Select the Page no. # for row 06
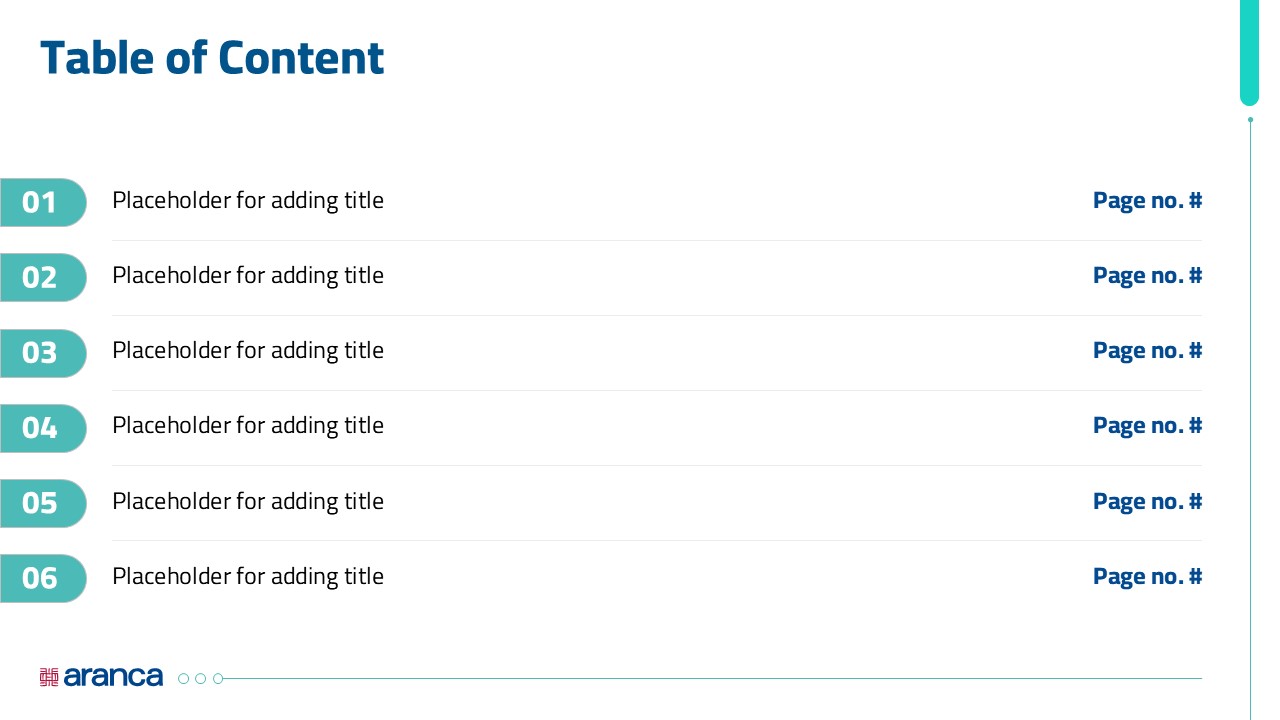Viewport: 1280px width, 720px height. tap(1147, 576)
